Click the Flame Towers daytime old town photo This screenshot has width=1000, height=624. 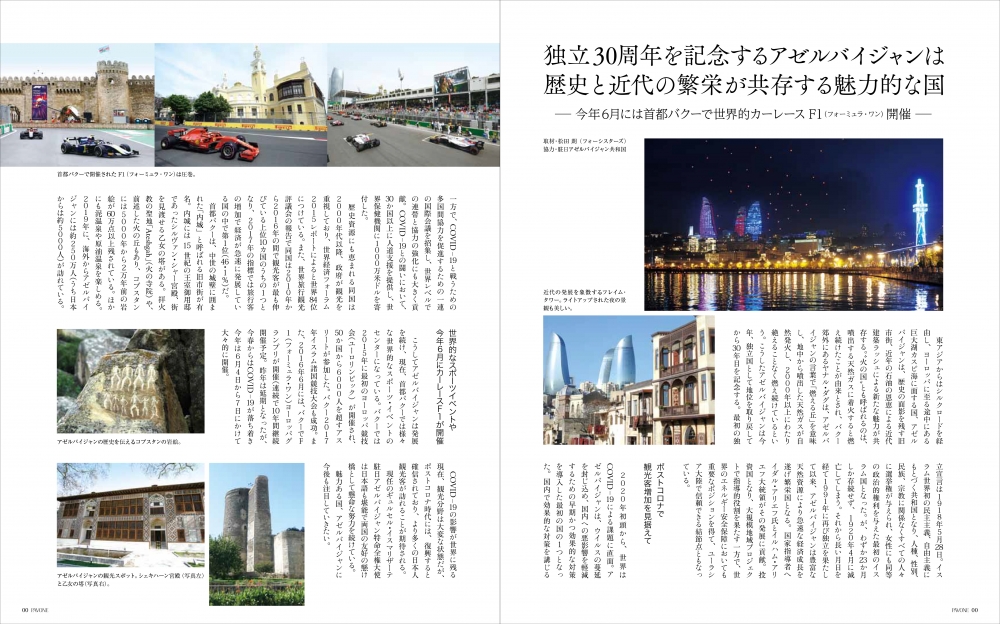point(629,380)
